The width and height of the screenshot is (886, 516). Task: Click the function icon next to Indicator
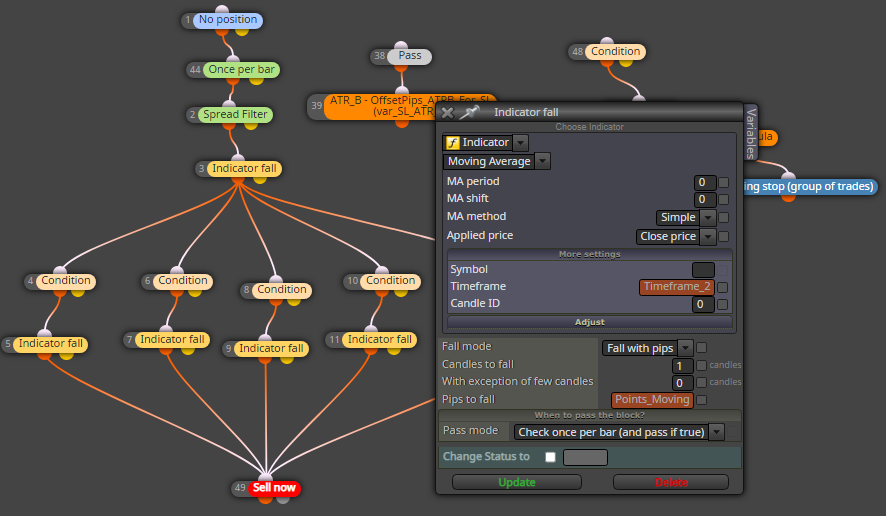(x=452, y=143)
